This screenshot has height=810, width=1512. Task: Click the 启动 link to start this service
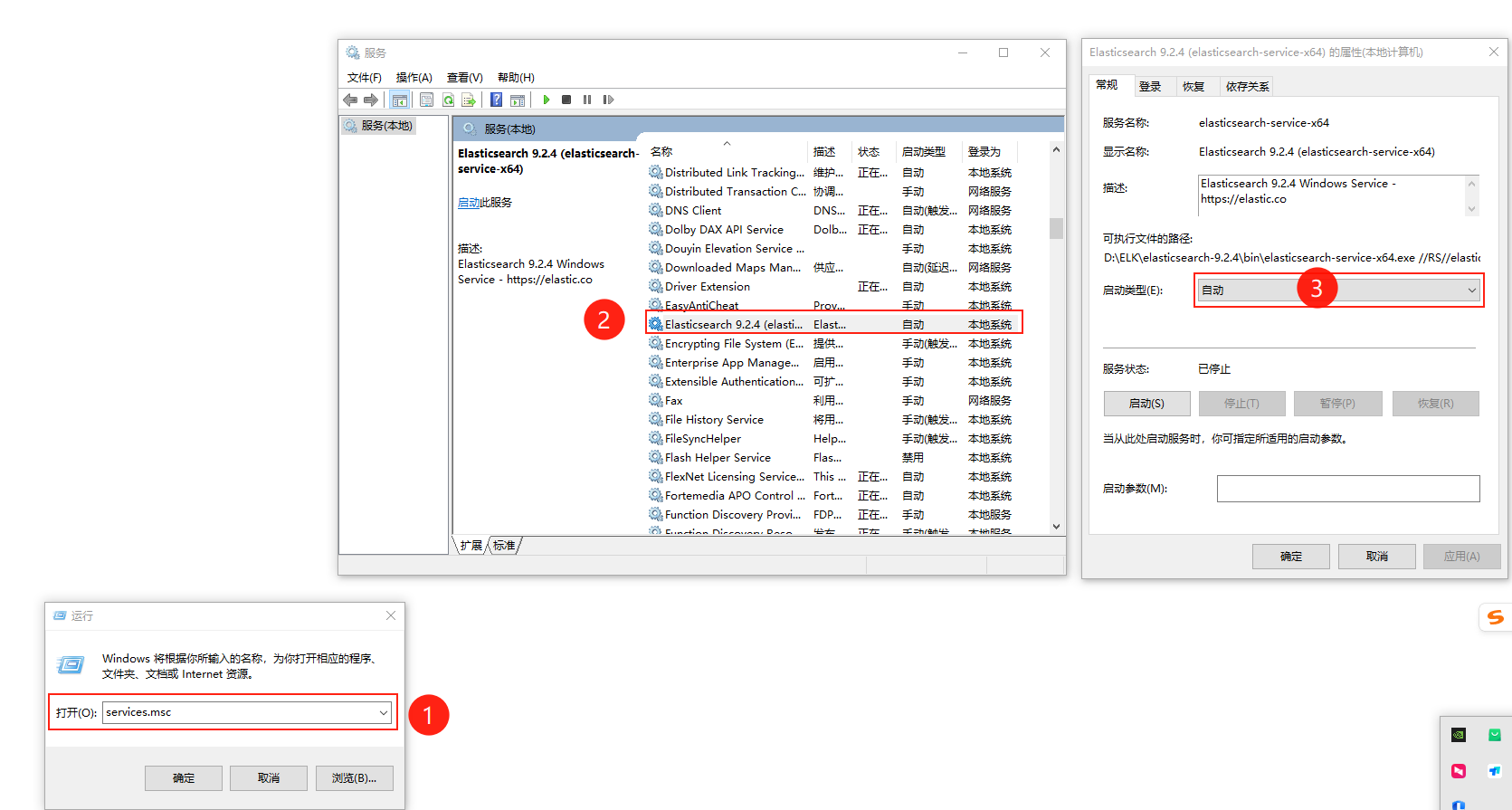point(469,203)
